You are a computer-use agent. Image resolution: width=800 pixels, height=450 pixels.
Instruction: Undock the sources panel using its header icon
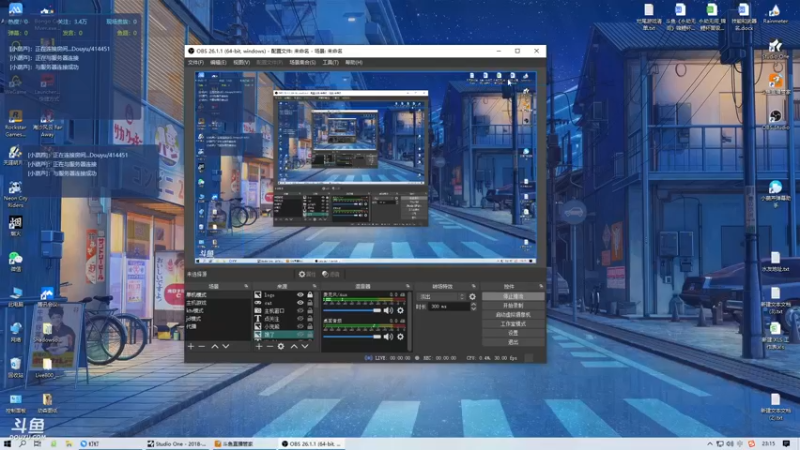[314, 286]
